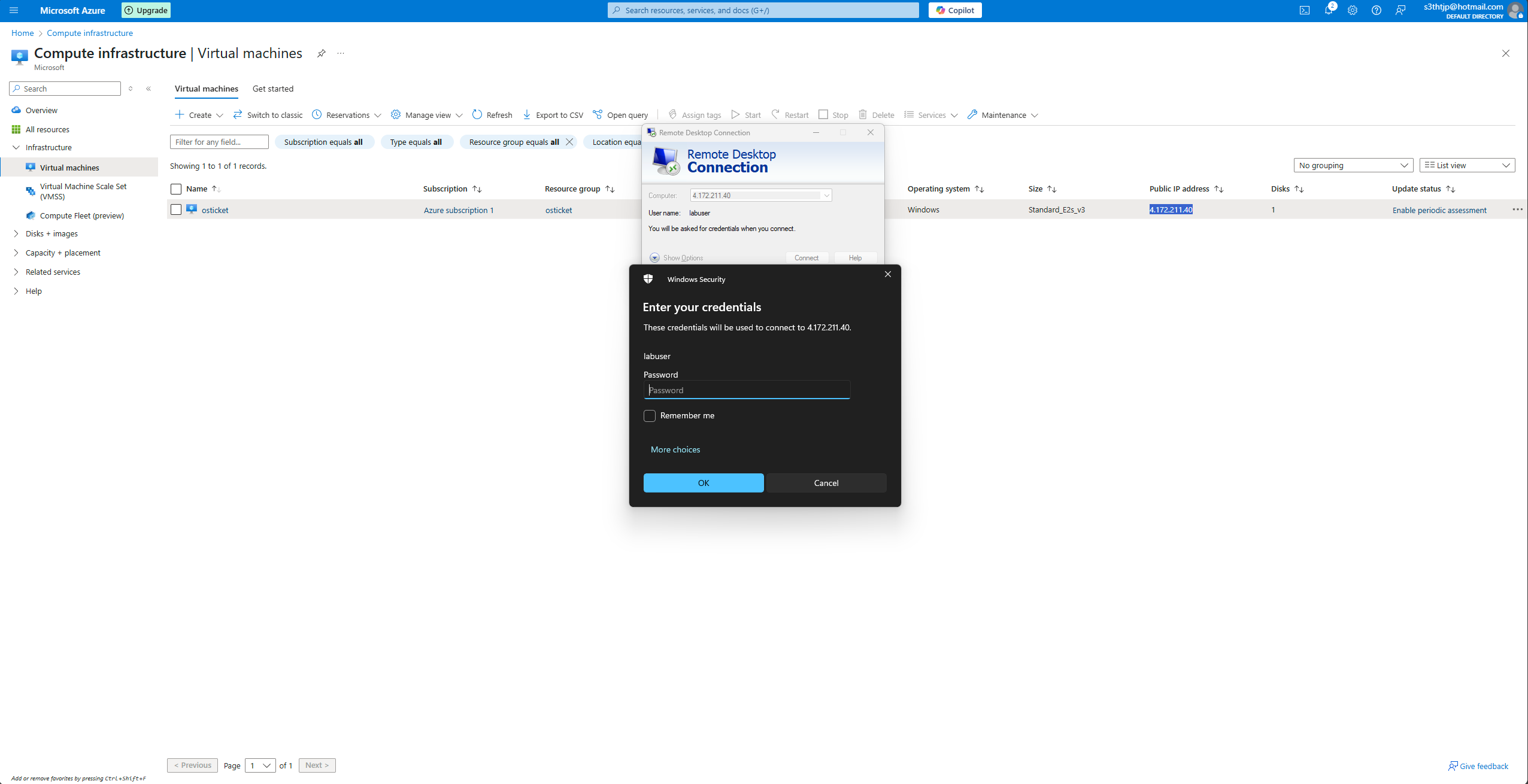Open Cloud Shell from the top bar
Screen dimensions: 1528x784
point(1305,10)
